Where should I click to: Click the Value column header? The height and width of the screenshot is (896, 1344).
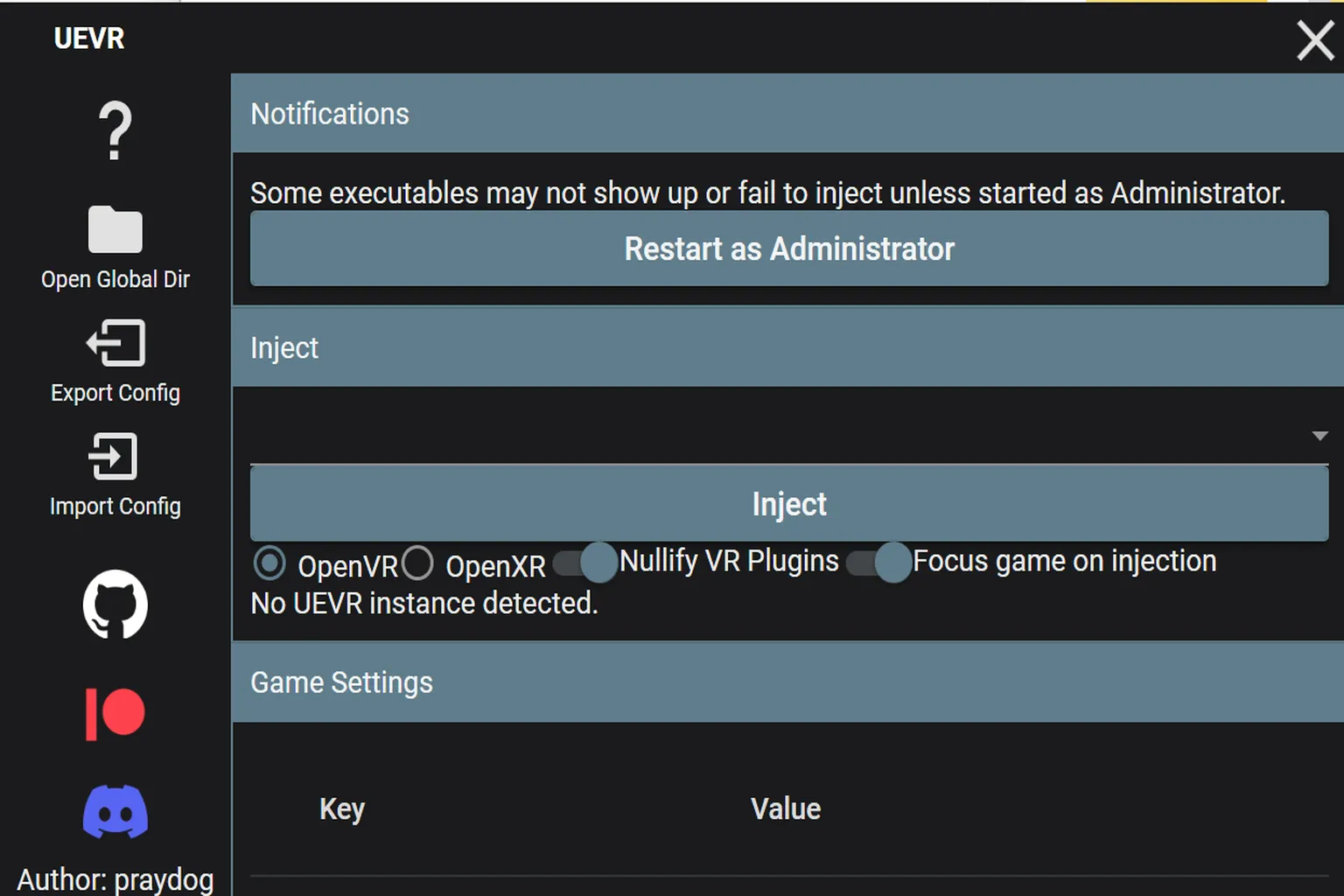tap(786, 808)
